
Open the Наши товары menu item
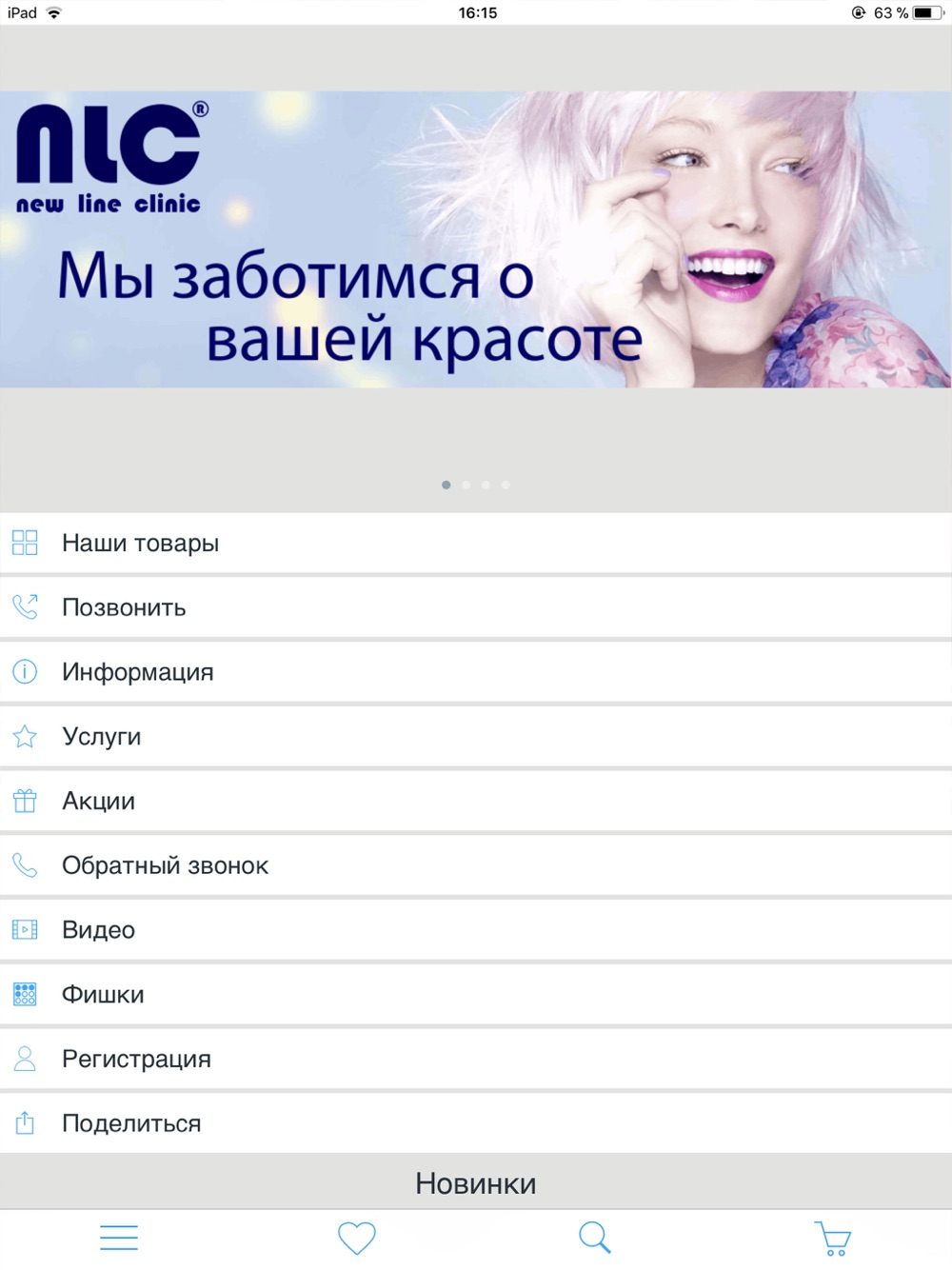476,543
